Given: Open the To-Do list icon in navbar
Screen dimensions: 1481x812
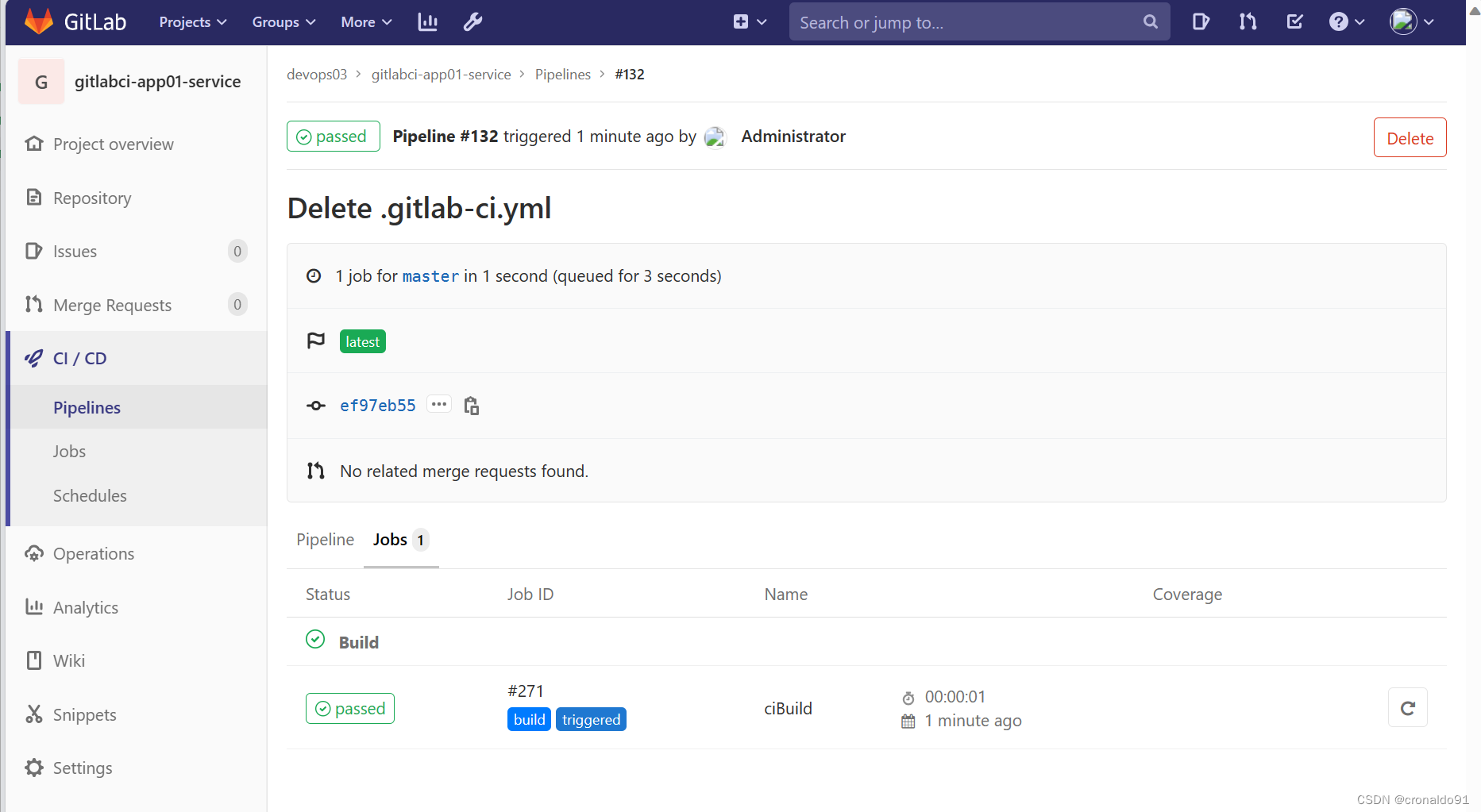Looking at the screenshot, I should pos(1294,22).
